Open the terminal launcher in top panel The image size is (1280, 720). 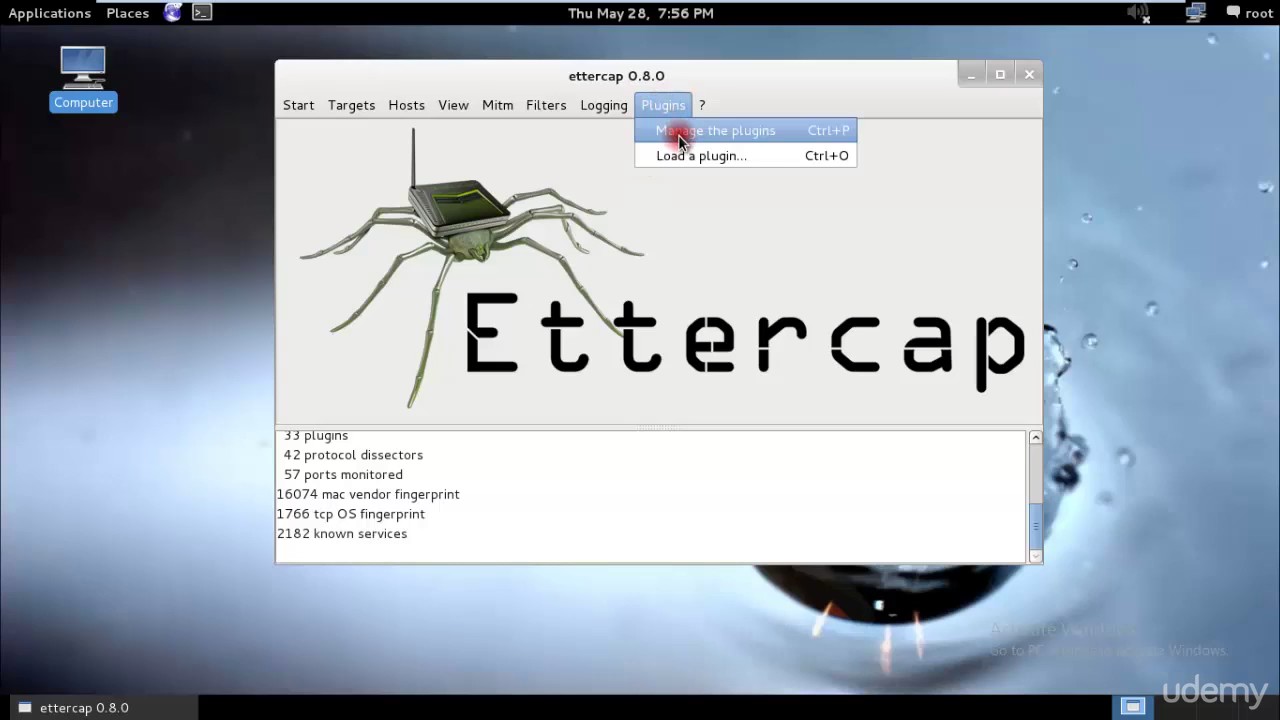(x=202, y=13)
